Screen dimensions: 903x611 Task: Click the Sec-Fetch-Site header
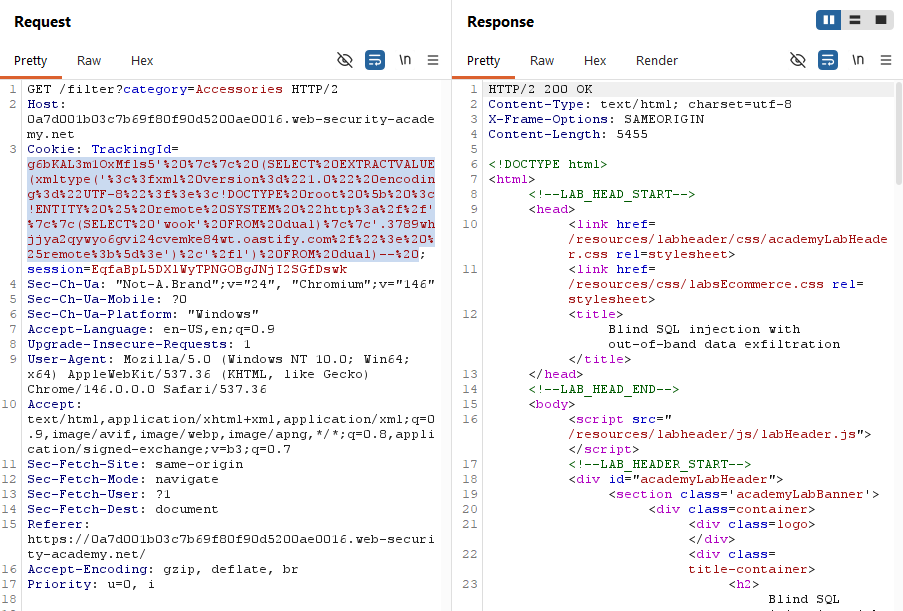135,464
